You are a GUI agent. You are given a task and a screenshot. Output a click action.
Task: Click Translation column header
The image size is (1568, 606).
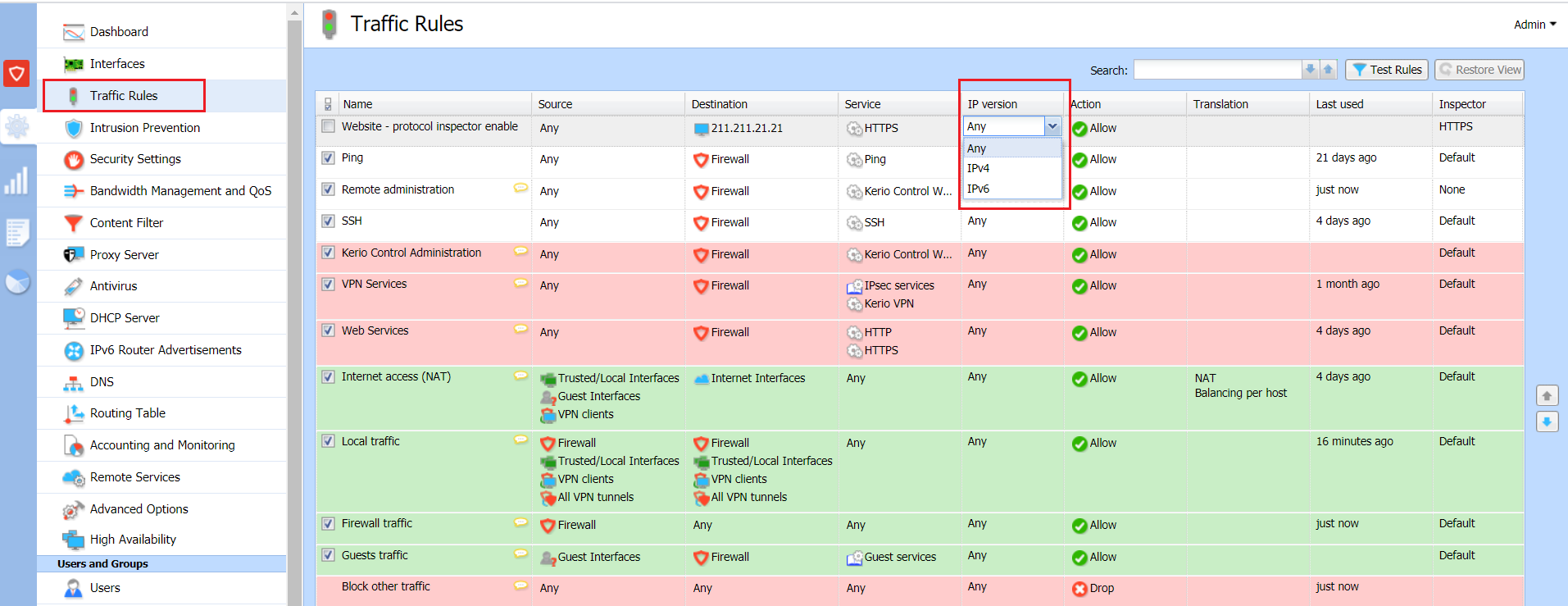(1248, 104)
